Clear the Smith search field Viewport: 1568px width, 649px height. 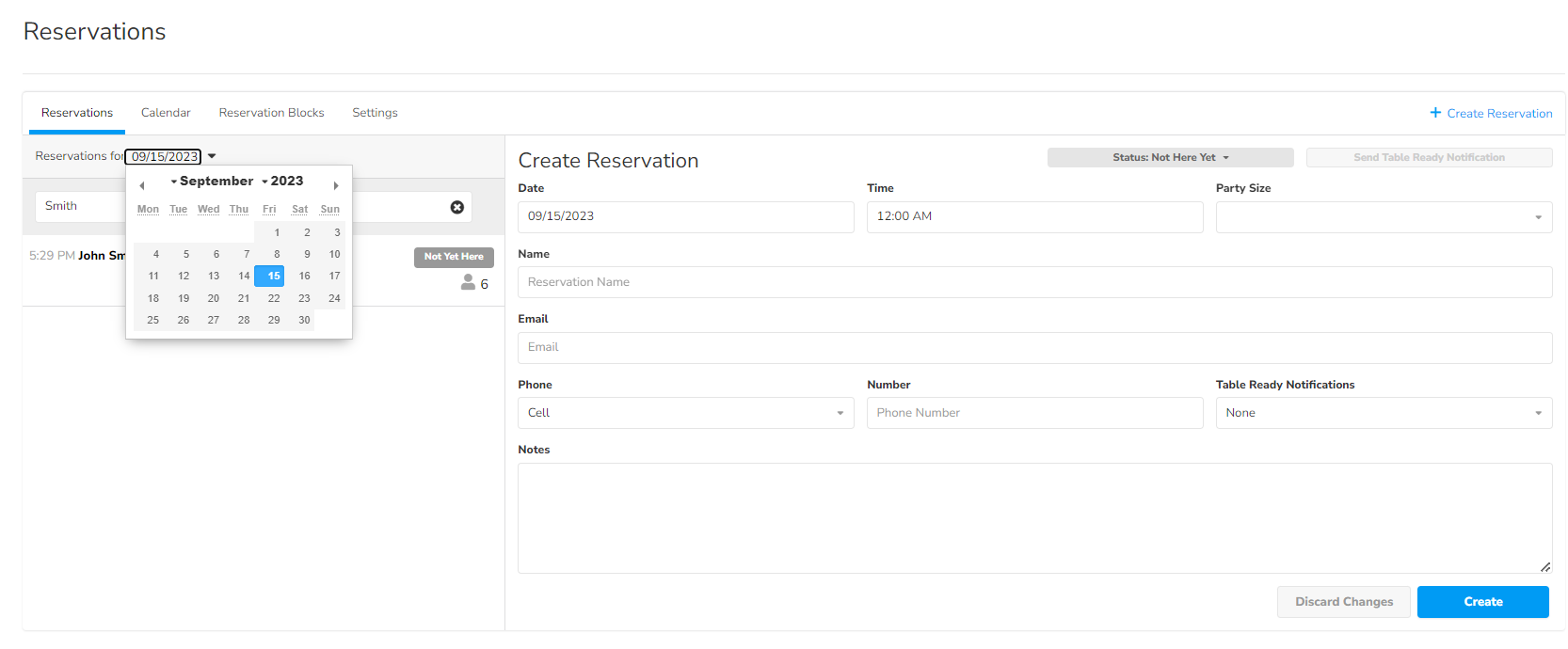coord(457,207)
